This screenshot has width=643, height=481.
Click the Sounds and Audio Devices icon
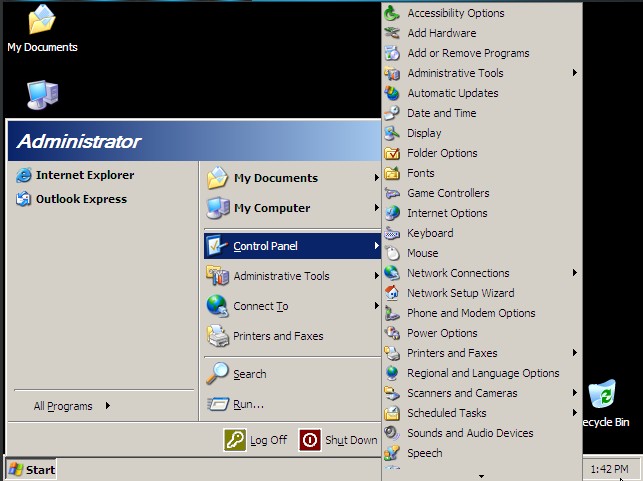(392, 433)
